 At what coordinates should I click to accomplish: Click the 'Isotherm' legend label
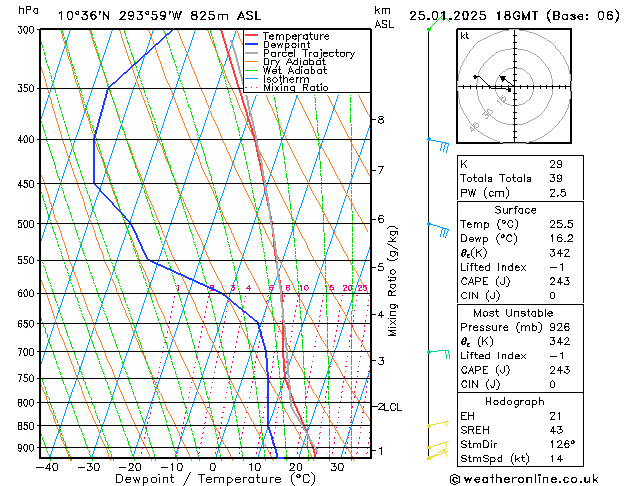286,79
